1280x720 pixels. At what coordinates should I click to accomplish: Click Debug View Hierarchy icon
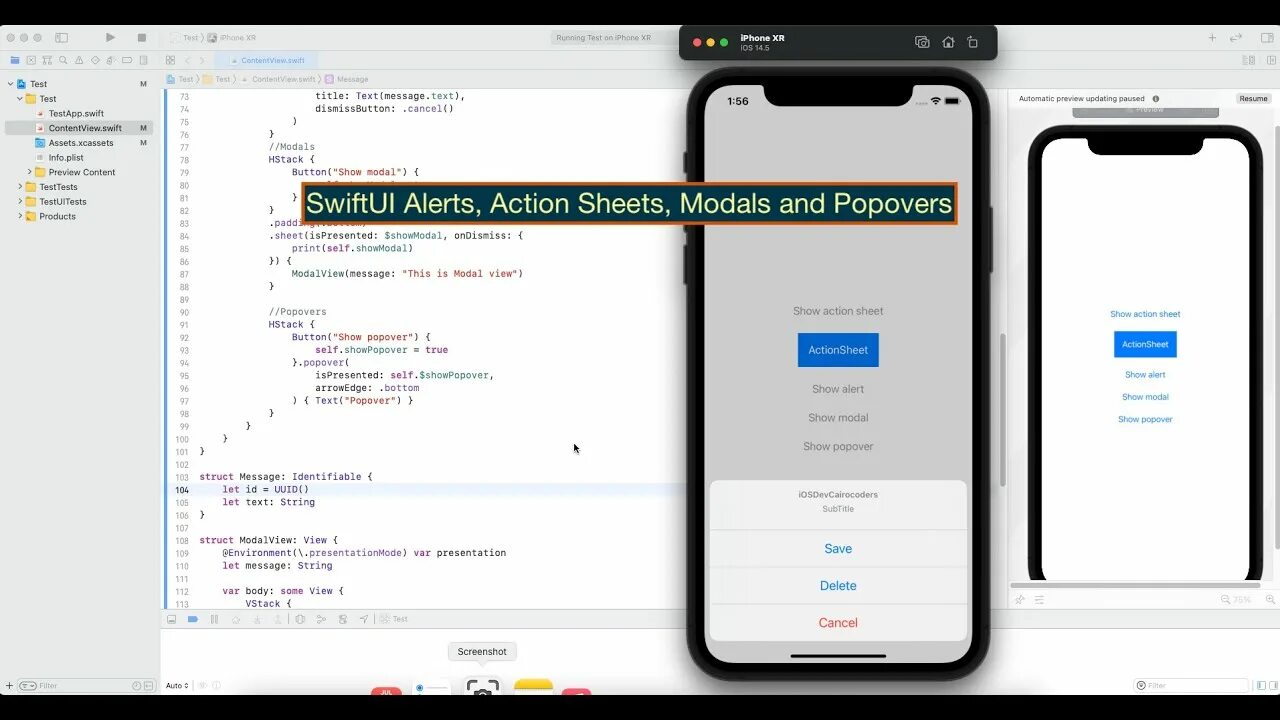tap(300, 619)
